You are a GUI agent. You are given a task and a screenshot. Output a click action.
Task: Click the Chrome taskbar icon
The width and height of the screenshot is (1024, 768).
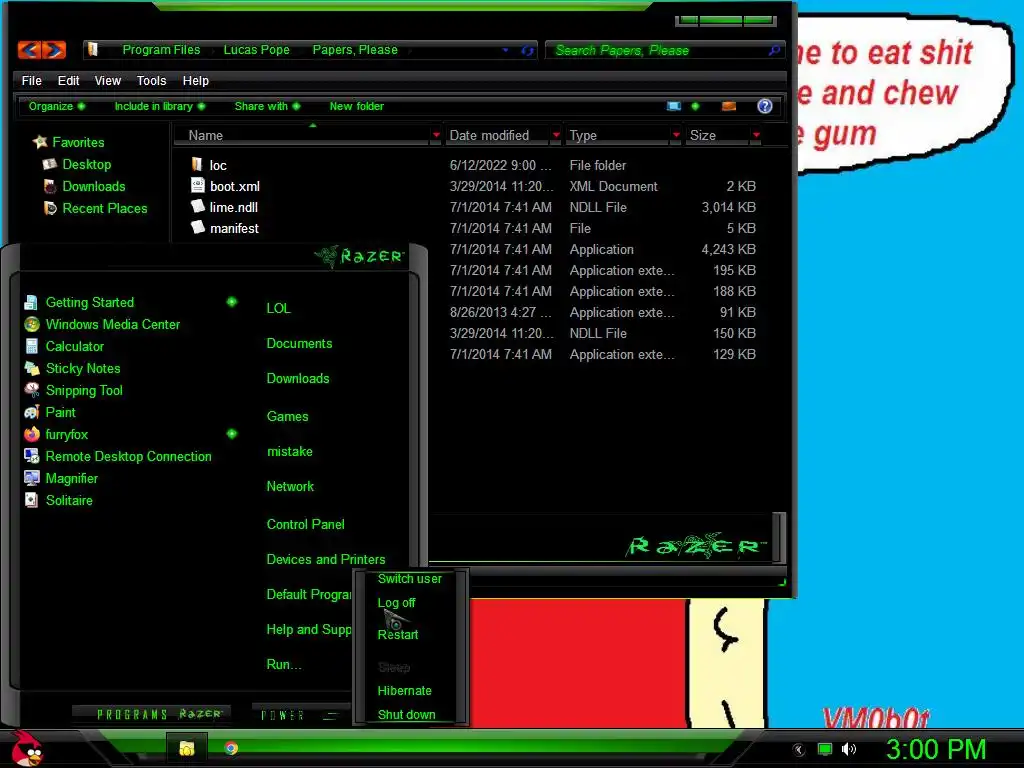(231, 748)
